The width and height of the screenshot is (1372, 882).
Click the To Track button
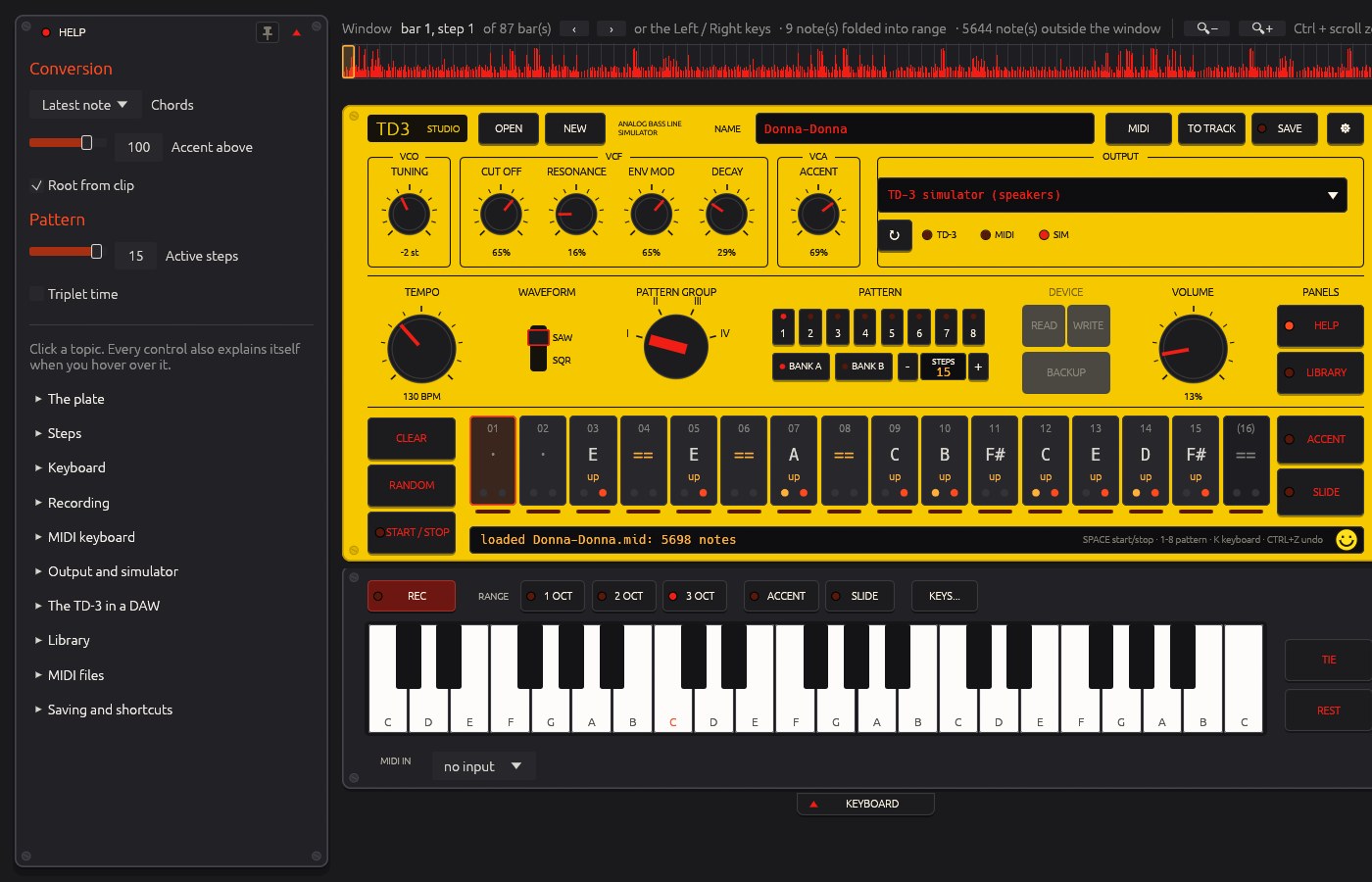point(1211,128)
